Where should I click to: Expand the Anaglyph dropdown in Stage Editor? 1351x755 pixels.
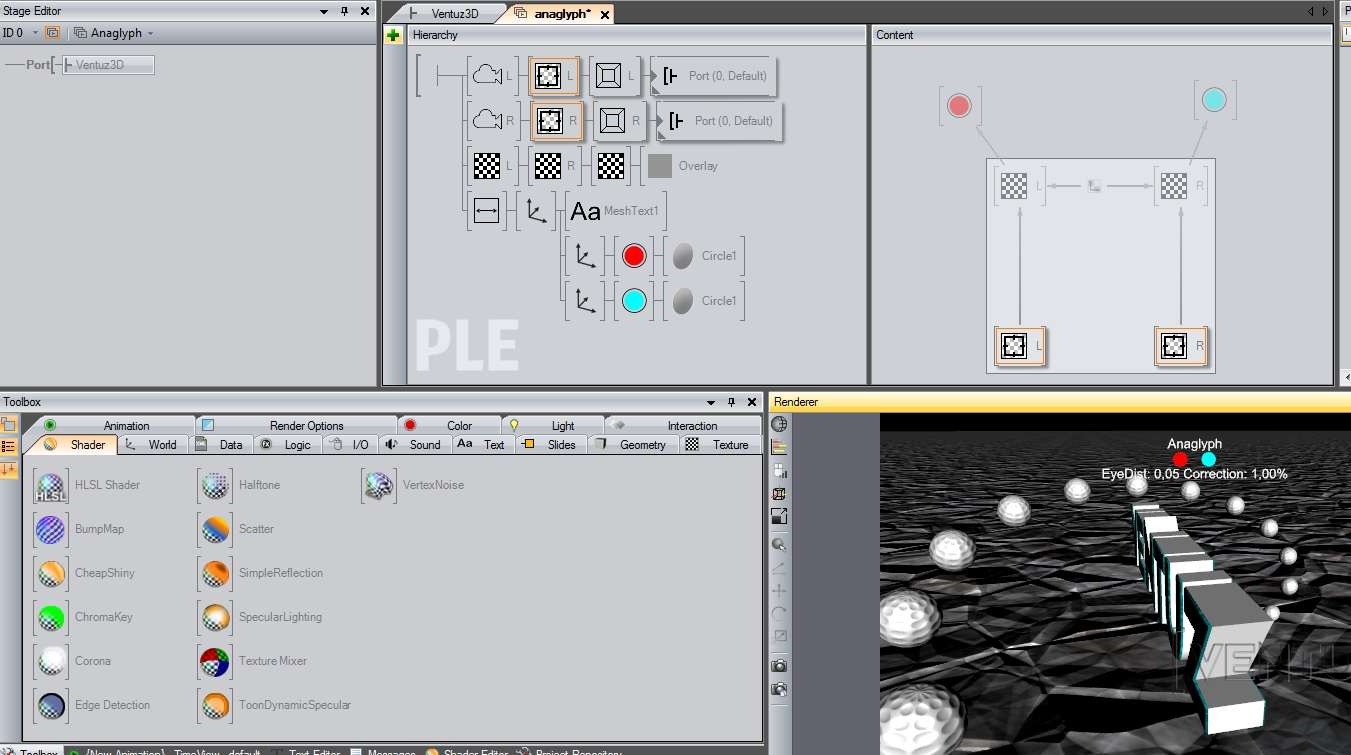(150, 33)
